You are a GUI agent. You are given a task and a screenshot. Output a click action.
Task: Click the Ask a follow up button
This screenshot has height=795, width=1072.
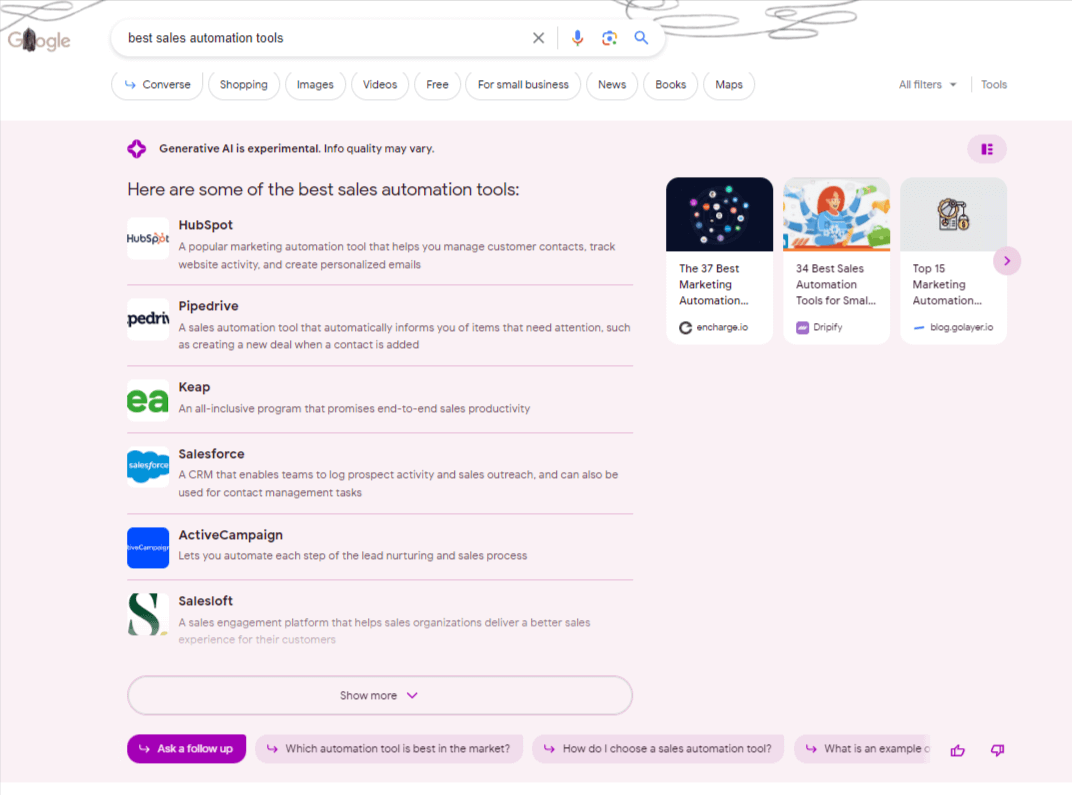tap(186, 749)
